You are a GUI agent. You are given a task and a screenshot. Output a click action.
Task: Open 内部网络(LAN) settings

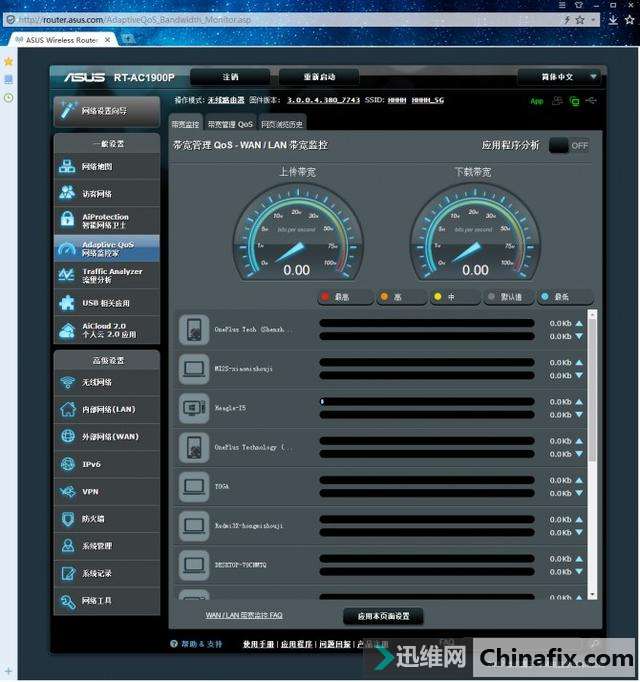[x=107, y=409]
